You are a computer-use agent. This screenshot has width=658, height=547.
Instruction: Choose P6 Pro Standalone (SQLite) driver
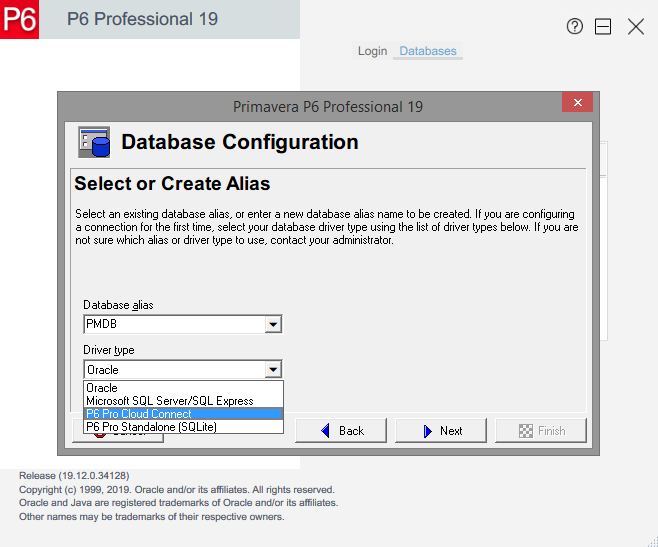click(183, 427)
